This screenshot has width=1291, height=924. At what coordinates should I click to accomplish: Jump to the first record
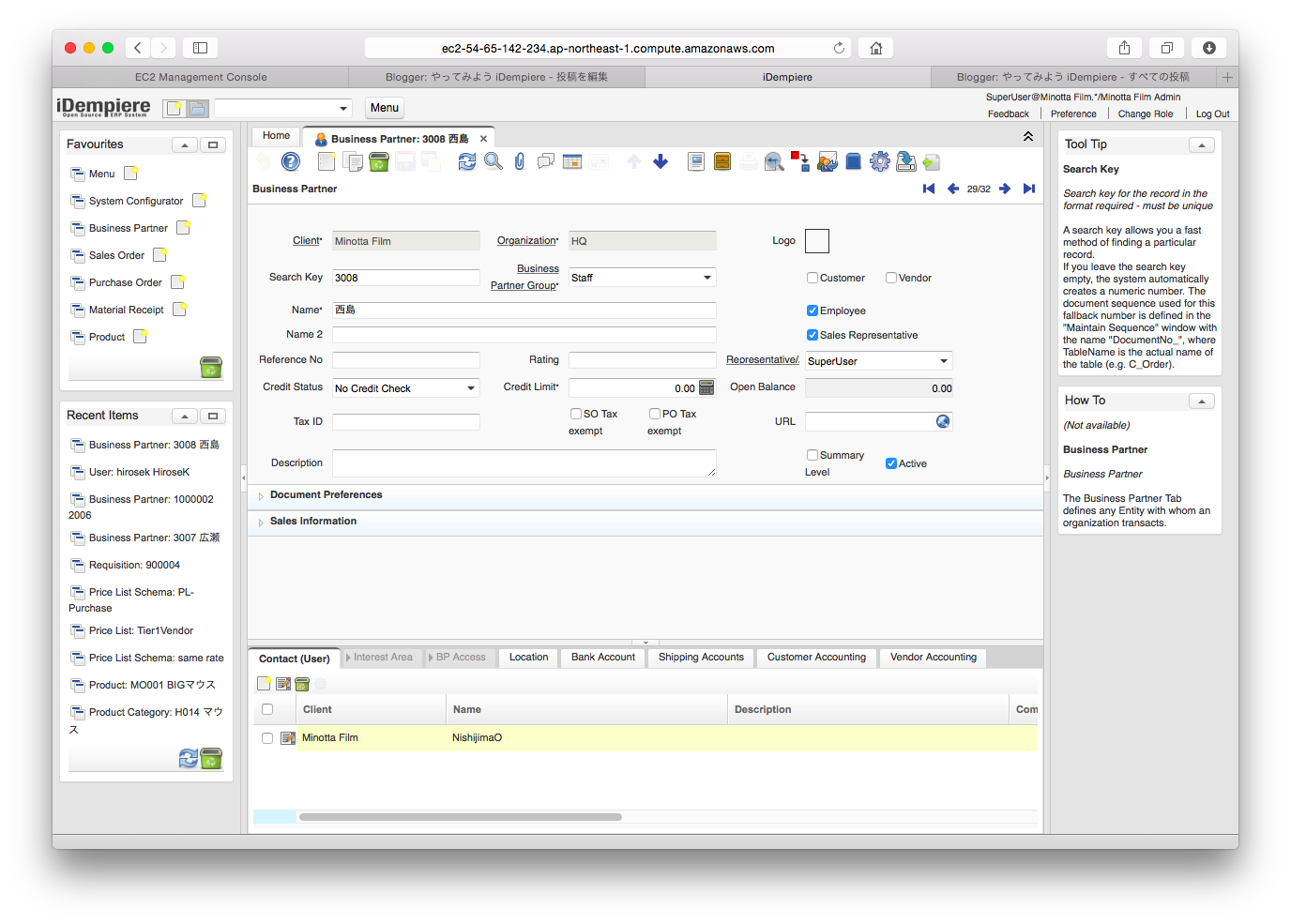click(929, 189)
